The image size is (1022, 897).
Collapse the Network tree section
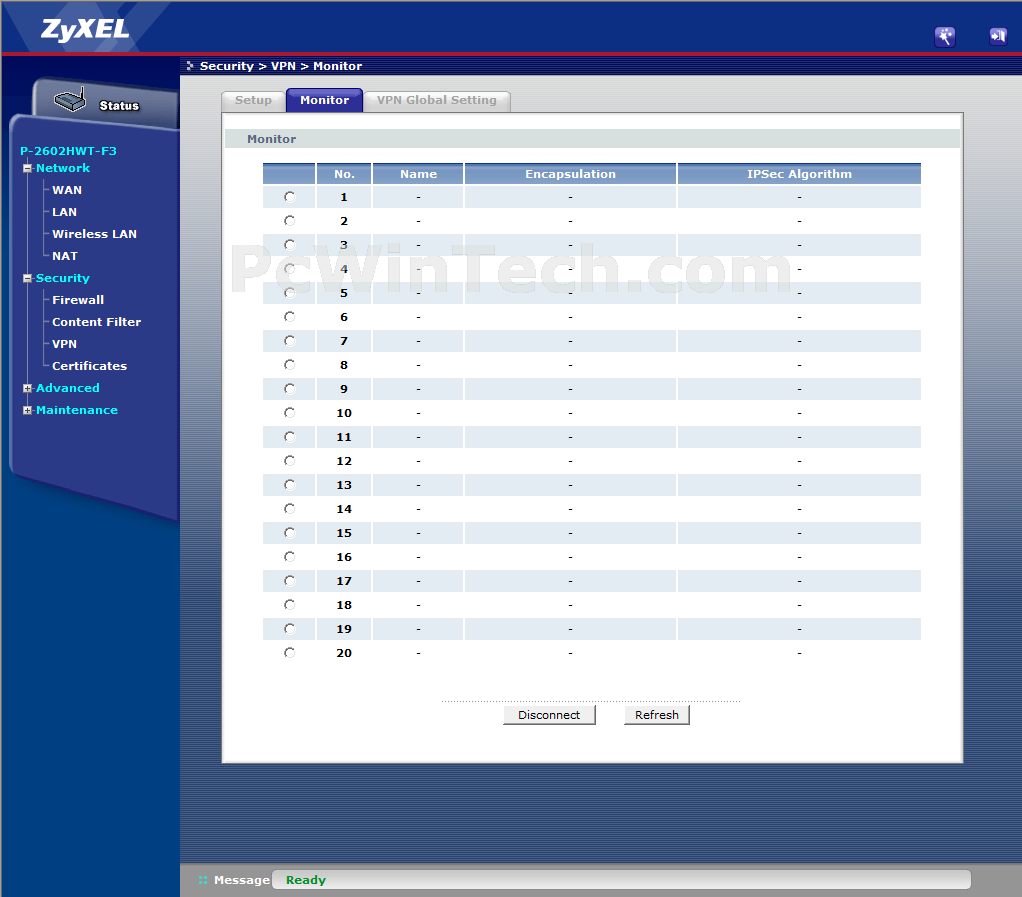[x=27, y=168]
